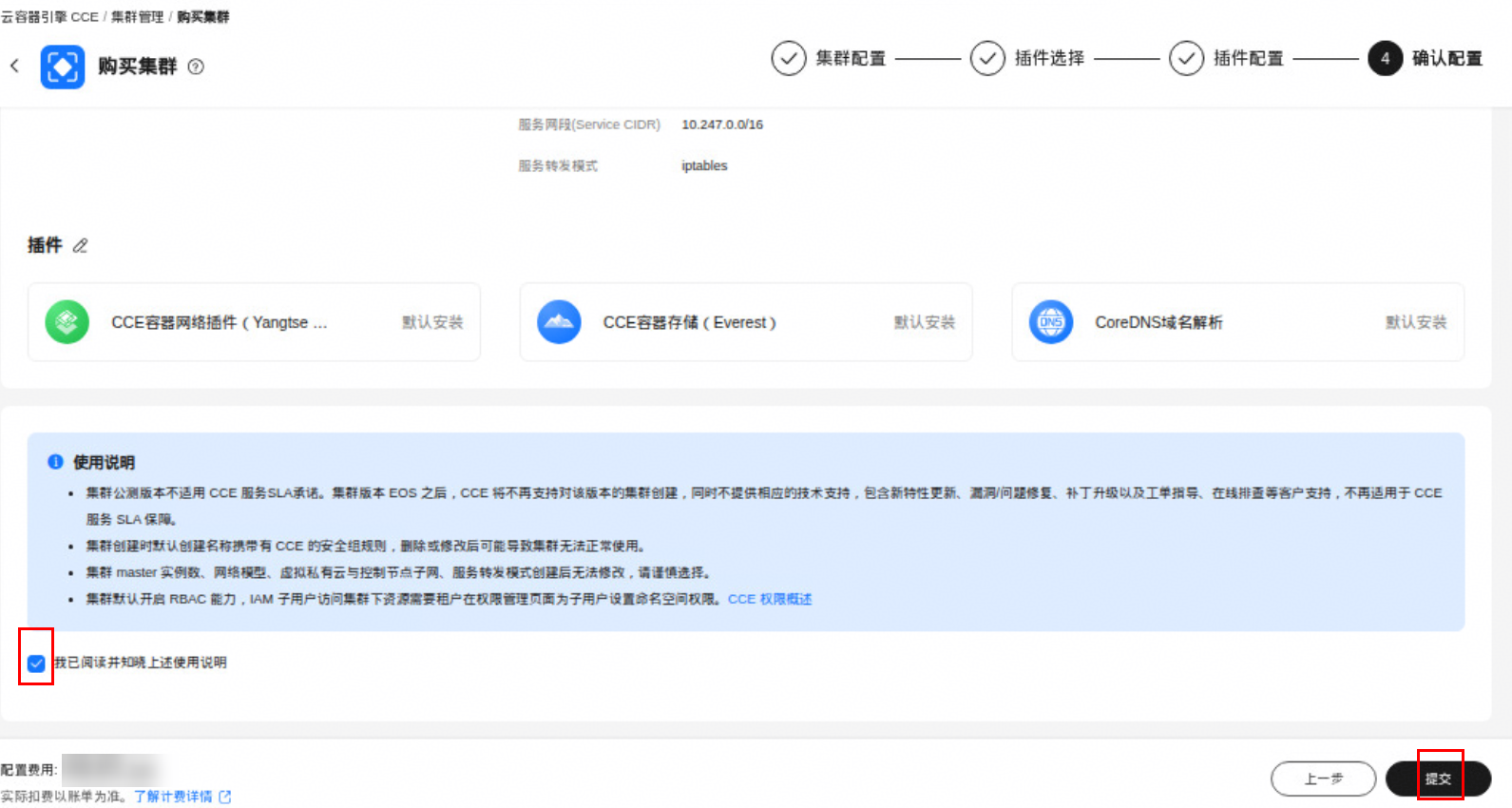The width and height of the screenshot is (1512, 808).
Task: Click the 上一步 button
Action: click(1324, 779)
